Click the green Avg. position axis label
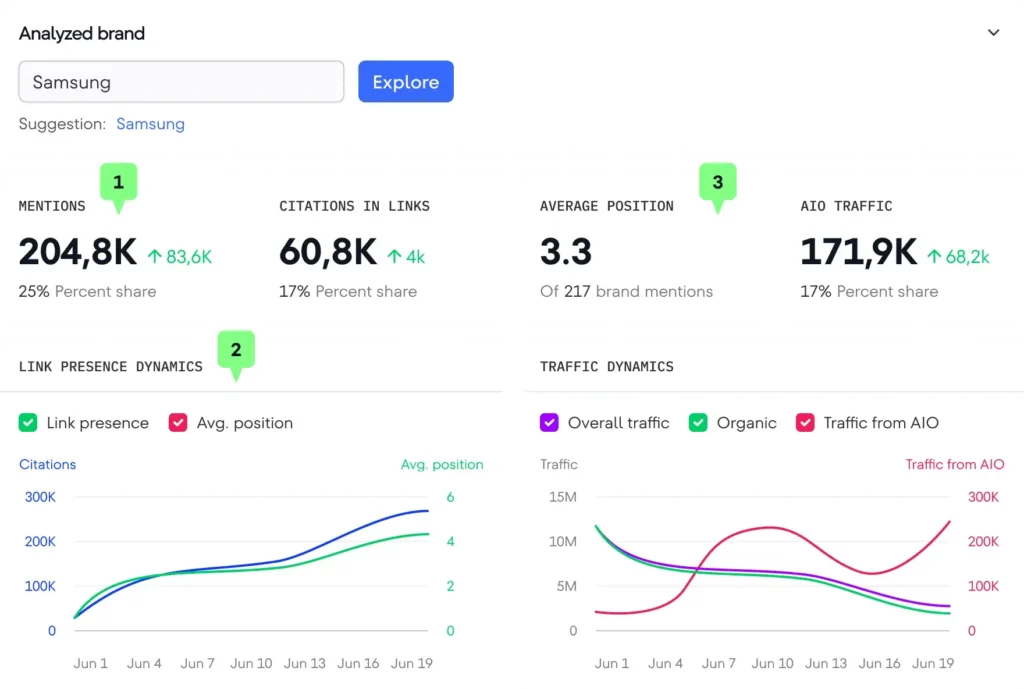 [x=442, y=464]
